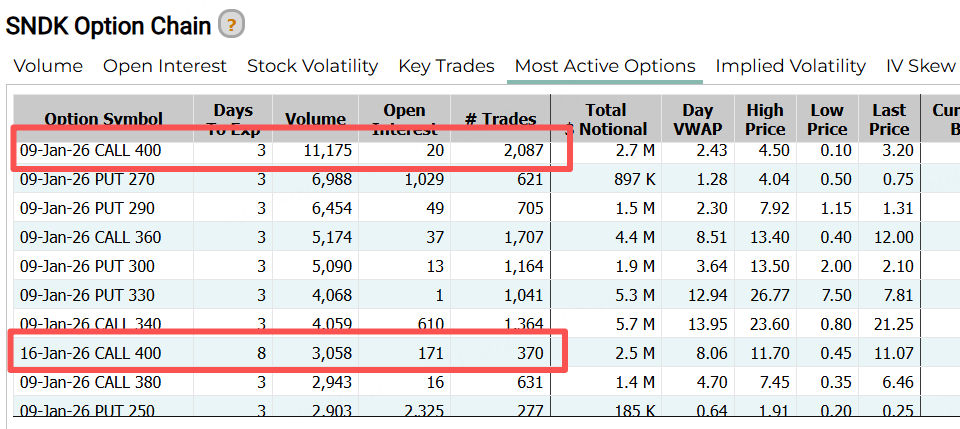Select the 09-Jan-26 CALL 400 row
The height and width of the screenshot is (429, 960).
pyautogui.click(x=90, y=151)
